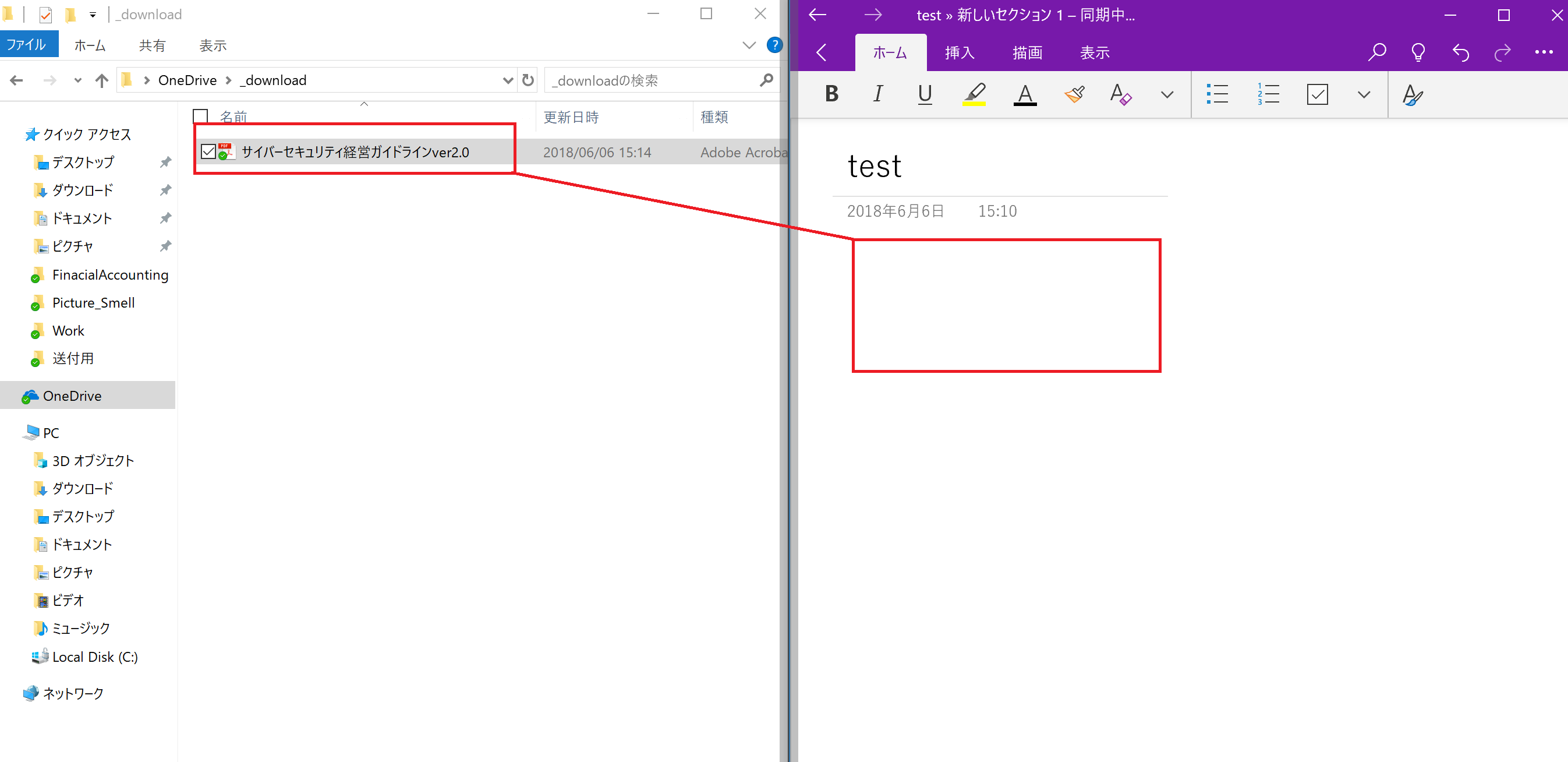Open the 表示 menu in Explorer

click(212, 44)
